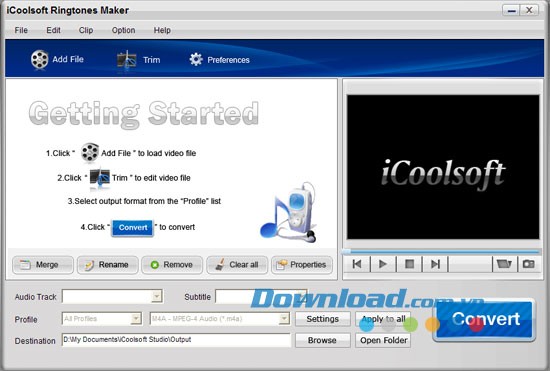
Task: Click the Destination path field
Action: click(176, 340)
